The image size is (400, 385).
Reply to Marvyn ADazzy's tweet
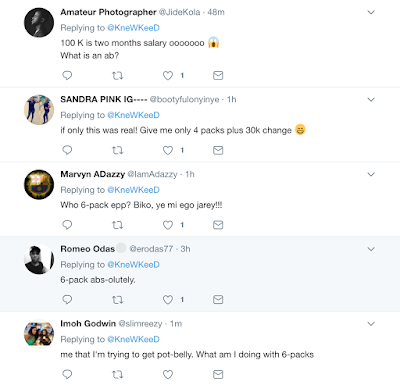point(67,225)
